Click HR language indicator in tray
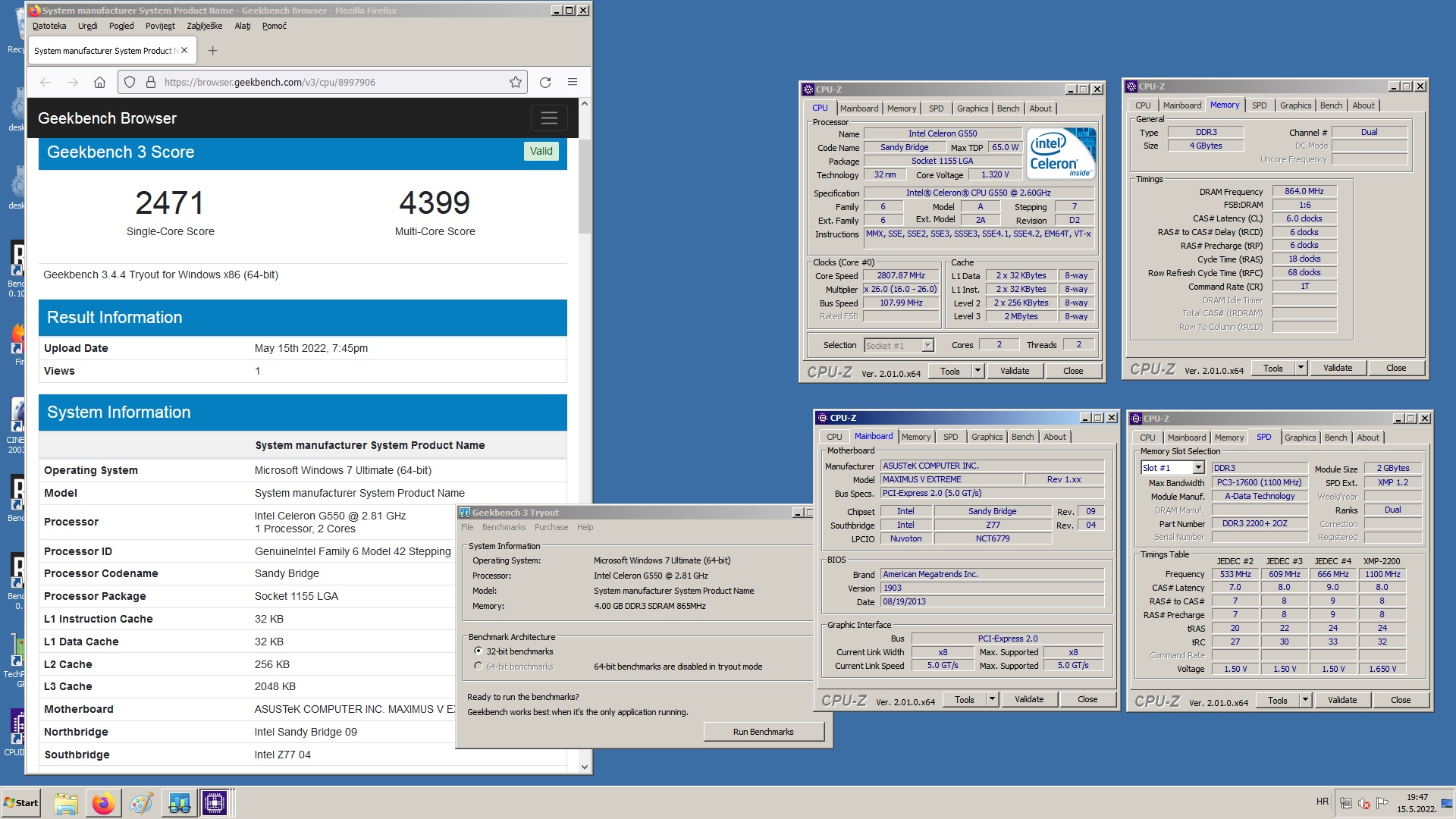 (x=1323, y=802)
